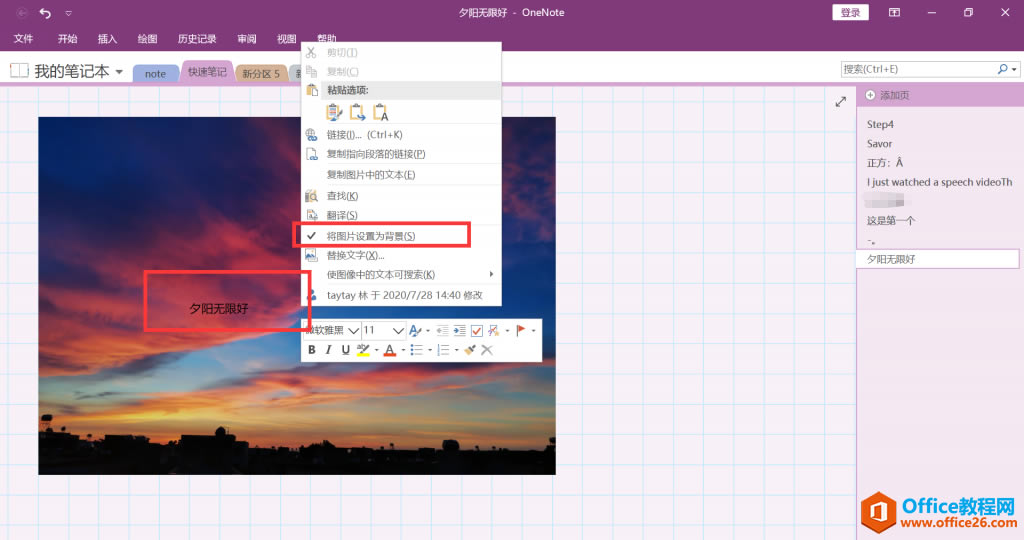Click the taytay 林 modification info entry

401,295
